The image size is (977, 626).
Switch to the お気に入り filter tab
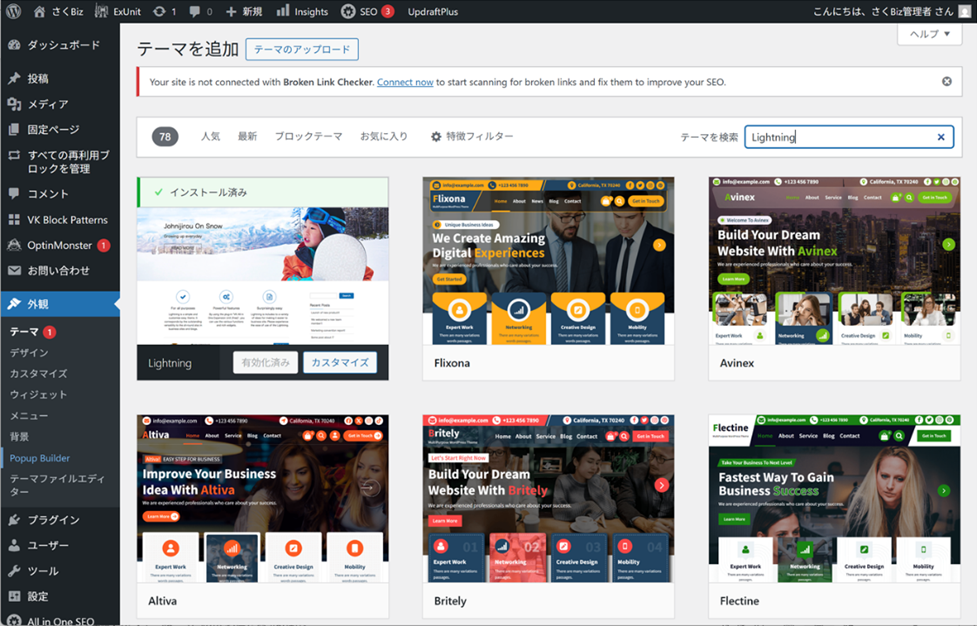[x=384, y=136]
